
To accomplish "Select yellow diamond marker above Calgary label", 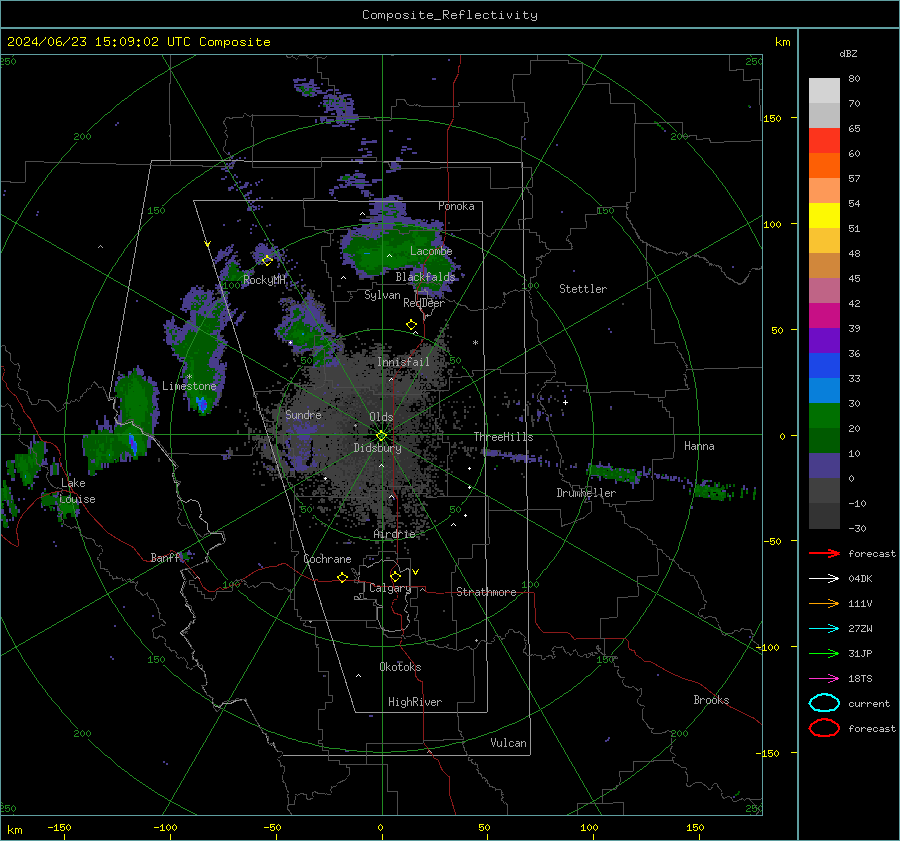I will (395, 576).
